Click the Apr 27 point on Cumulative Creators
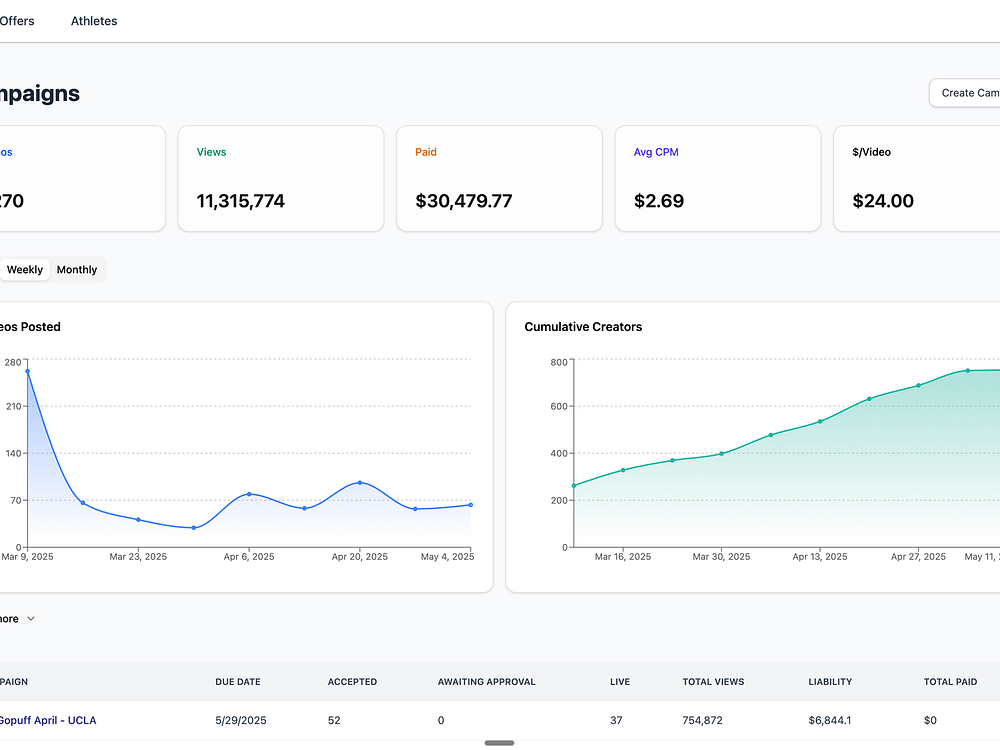1000x750 pixels. (918, 386)
